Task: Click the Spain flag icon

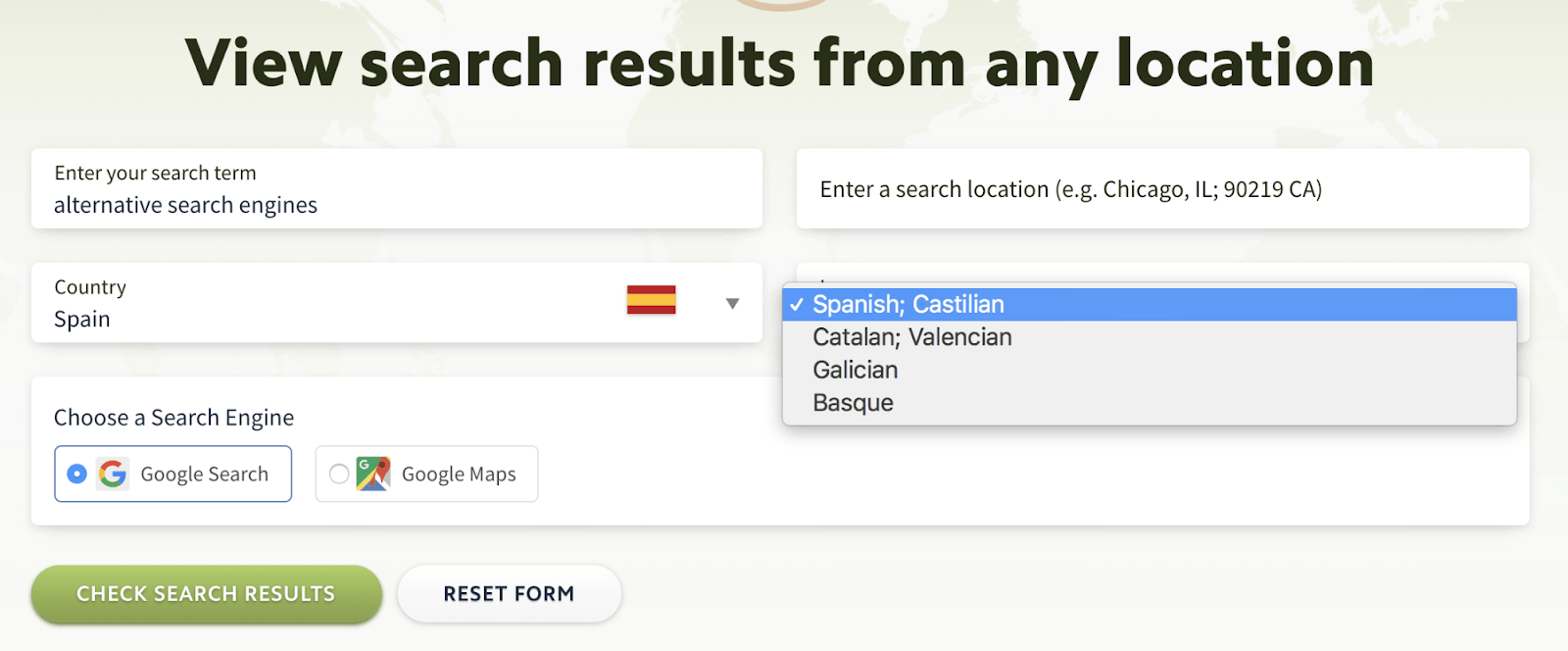Action: click(653, 301)
